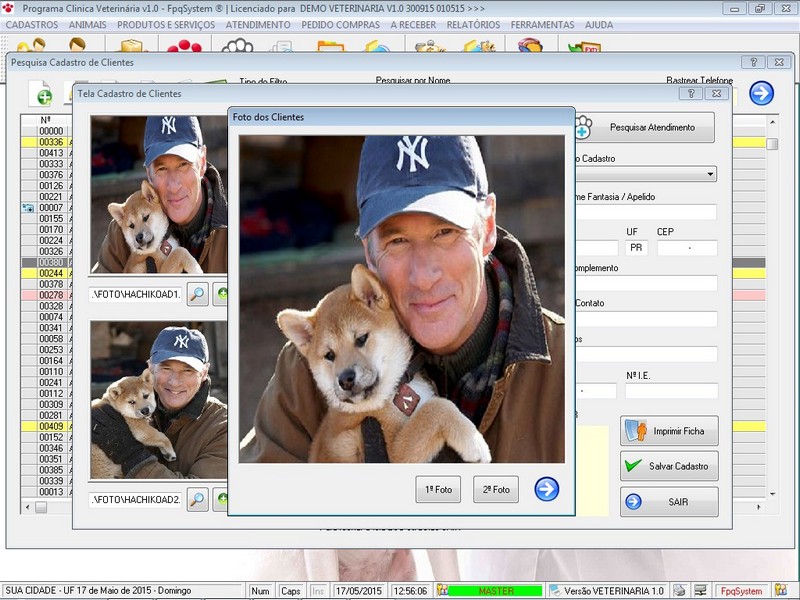Image resolution: width=800 pixels, height=600 pixels.
Task: Click Salvar Cadastro button
Action: [669, 466]
